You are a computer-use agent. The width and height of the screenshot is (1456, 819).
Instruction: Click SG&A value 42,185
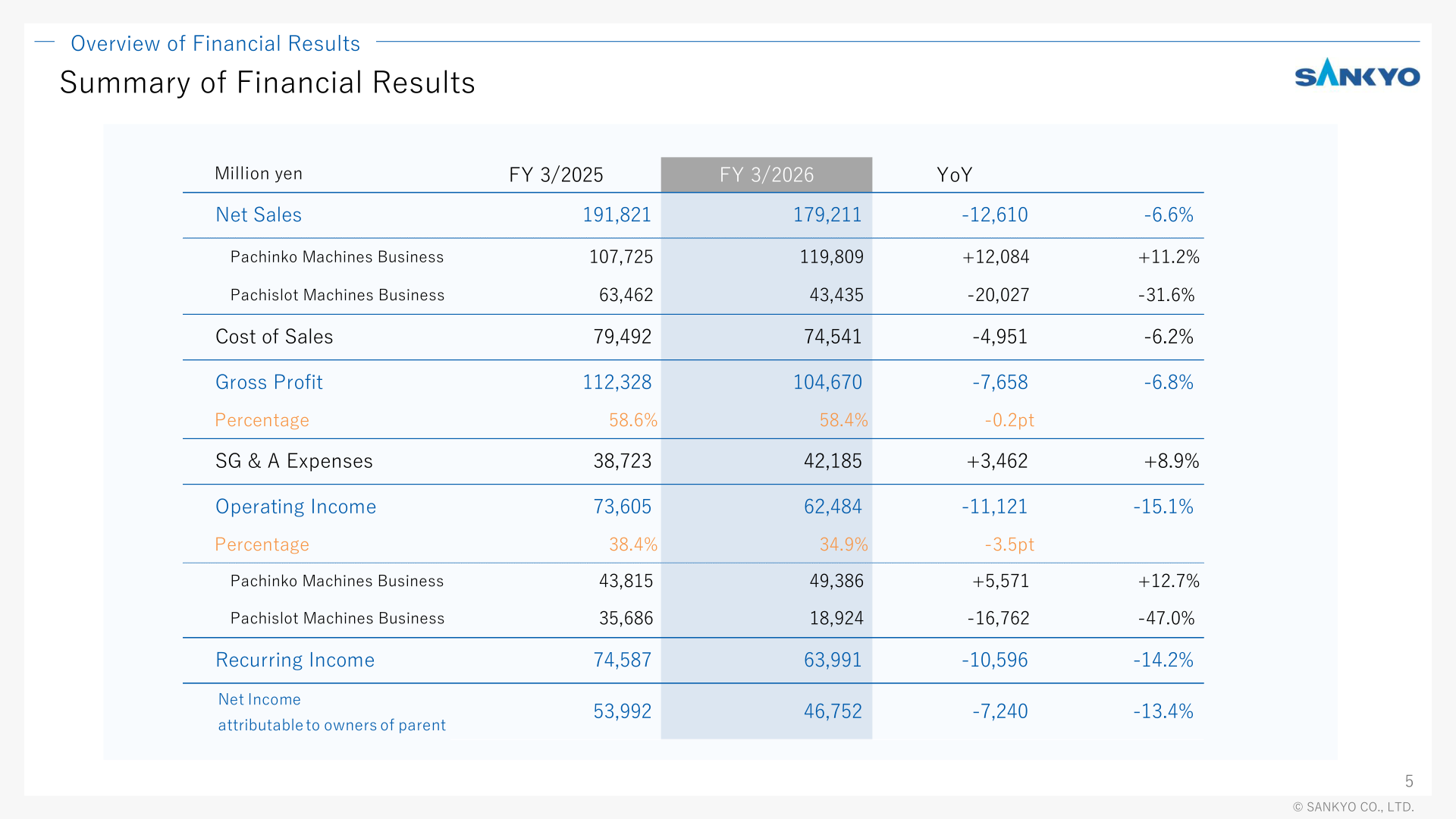click(833, 461)
